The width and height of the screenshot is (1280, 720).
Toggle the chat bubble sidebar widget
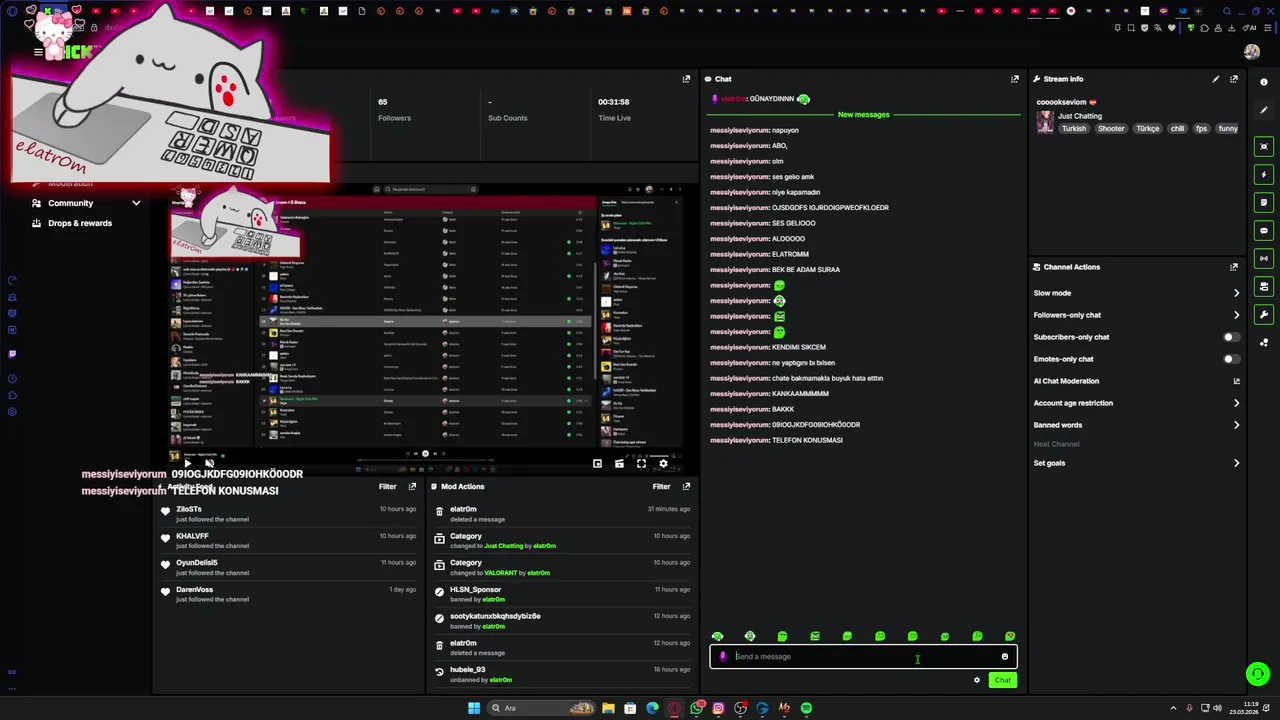[x=1264, y=231]
